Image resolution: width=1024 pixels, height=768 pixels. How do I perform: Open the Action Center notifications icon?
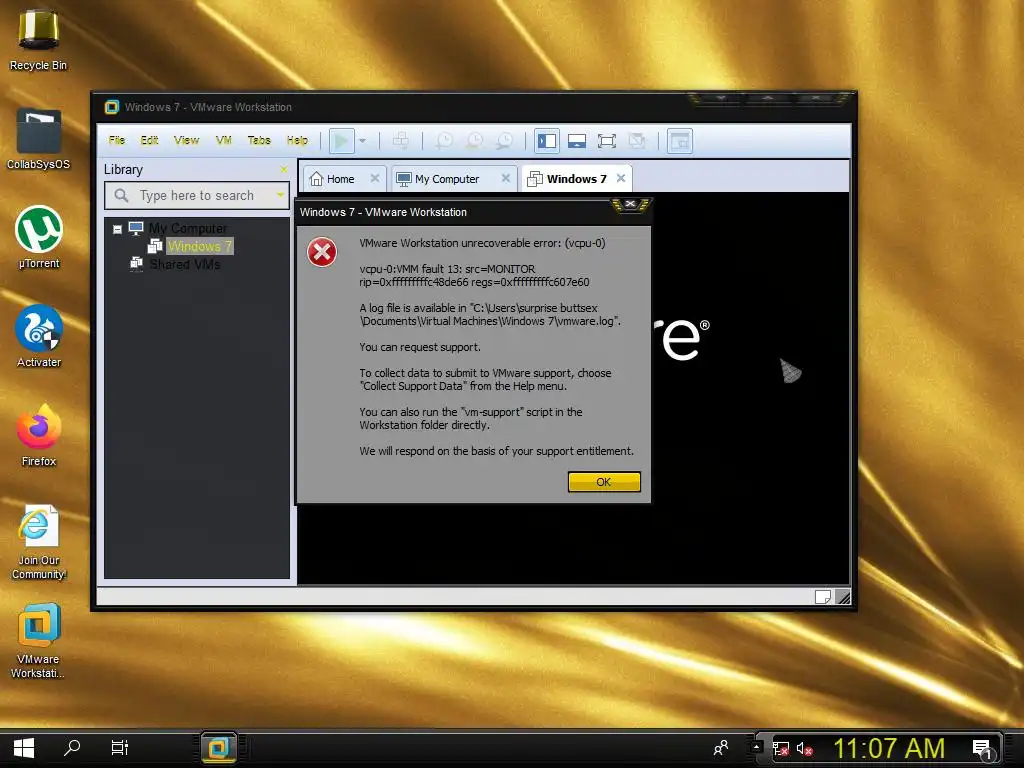[982, 749]
